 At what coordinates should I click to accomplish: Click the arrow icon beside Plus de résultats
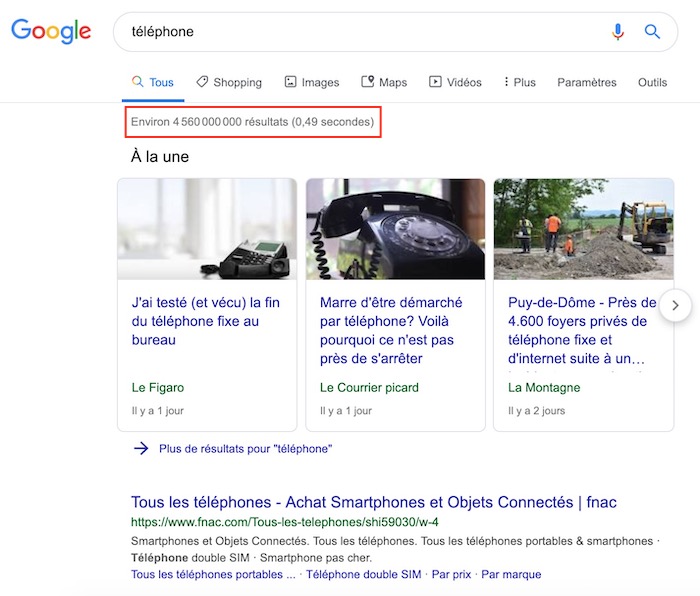141,449
